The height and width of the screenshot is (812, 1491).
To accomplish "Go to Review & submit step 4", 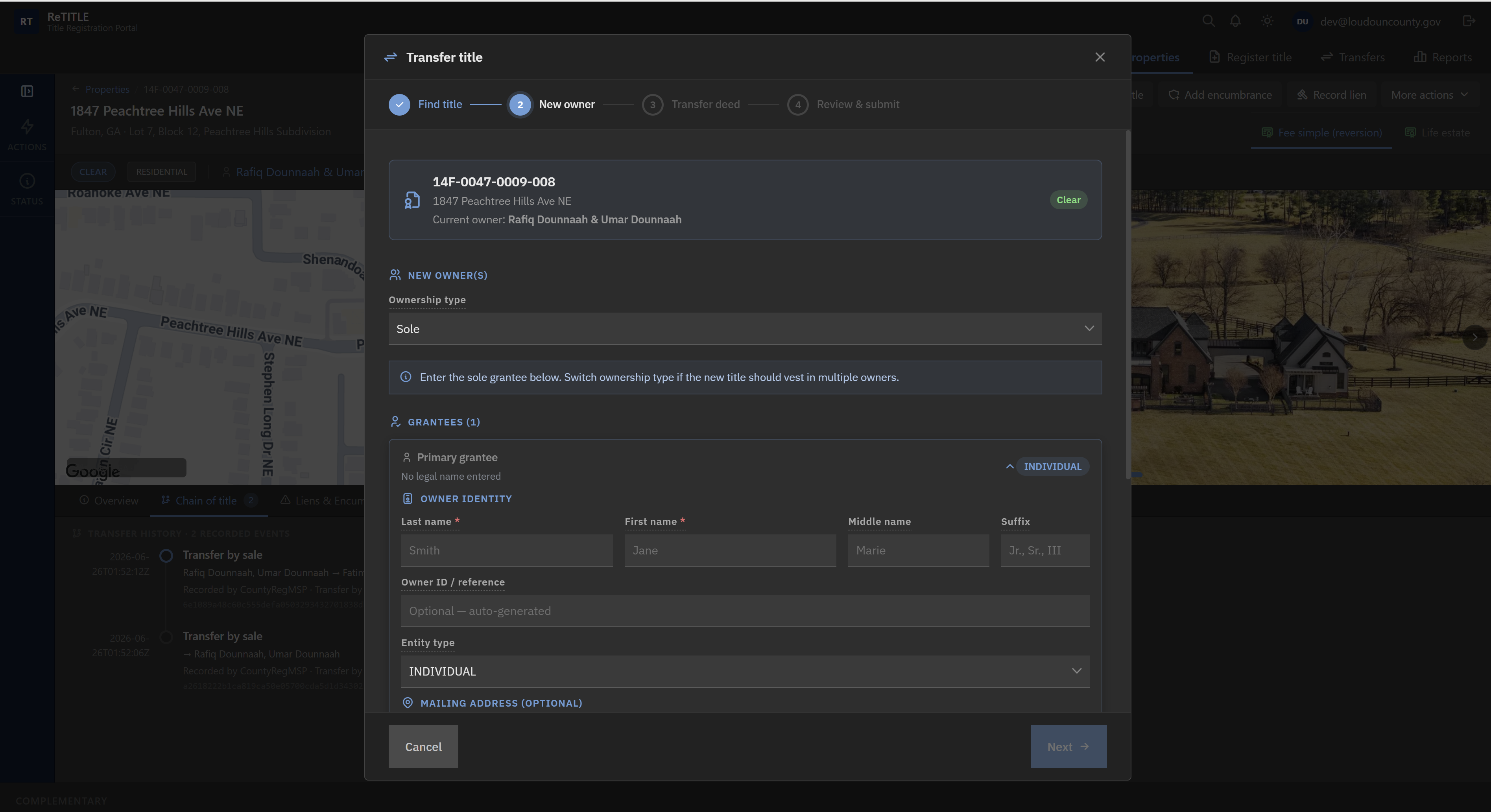I will point(797,105).
